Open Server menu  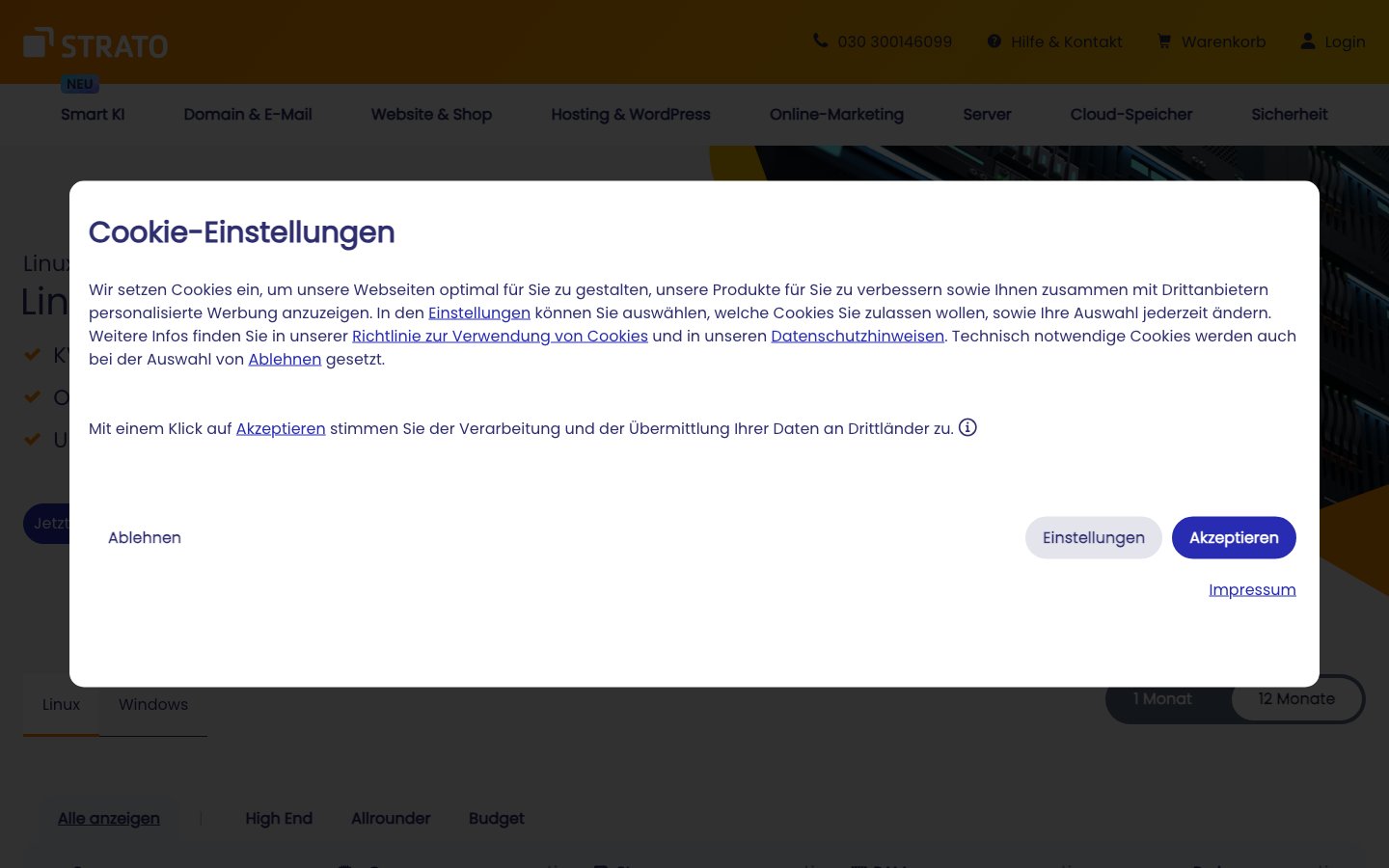(x=987, y=114)
